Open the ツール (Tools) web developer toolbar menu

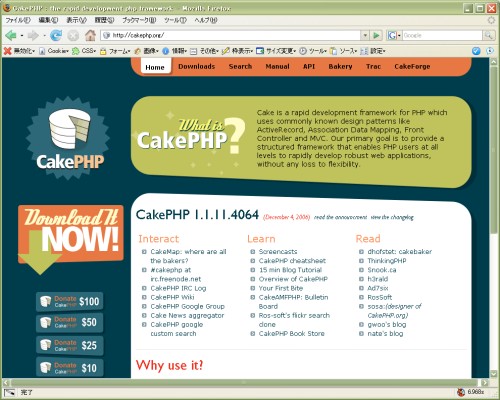[x=313, y=51]
